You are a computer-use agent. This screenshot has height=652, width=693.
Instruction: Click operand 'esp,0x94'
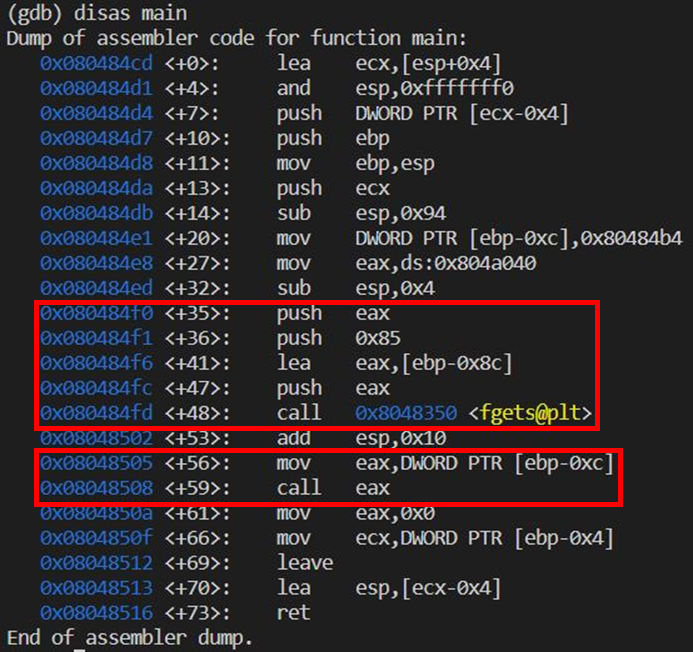pos(400,214)
